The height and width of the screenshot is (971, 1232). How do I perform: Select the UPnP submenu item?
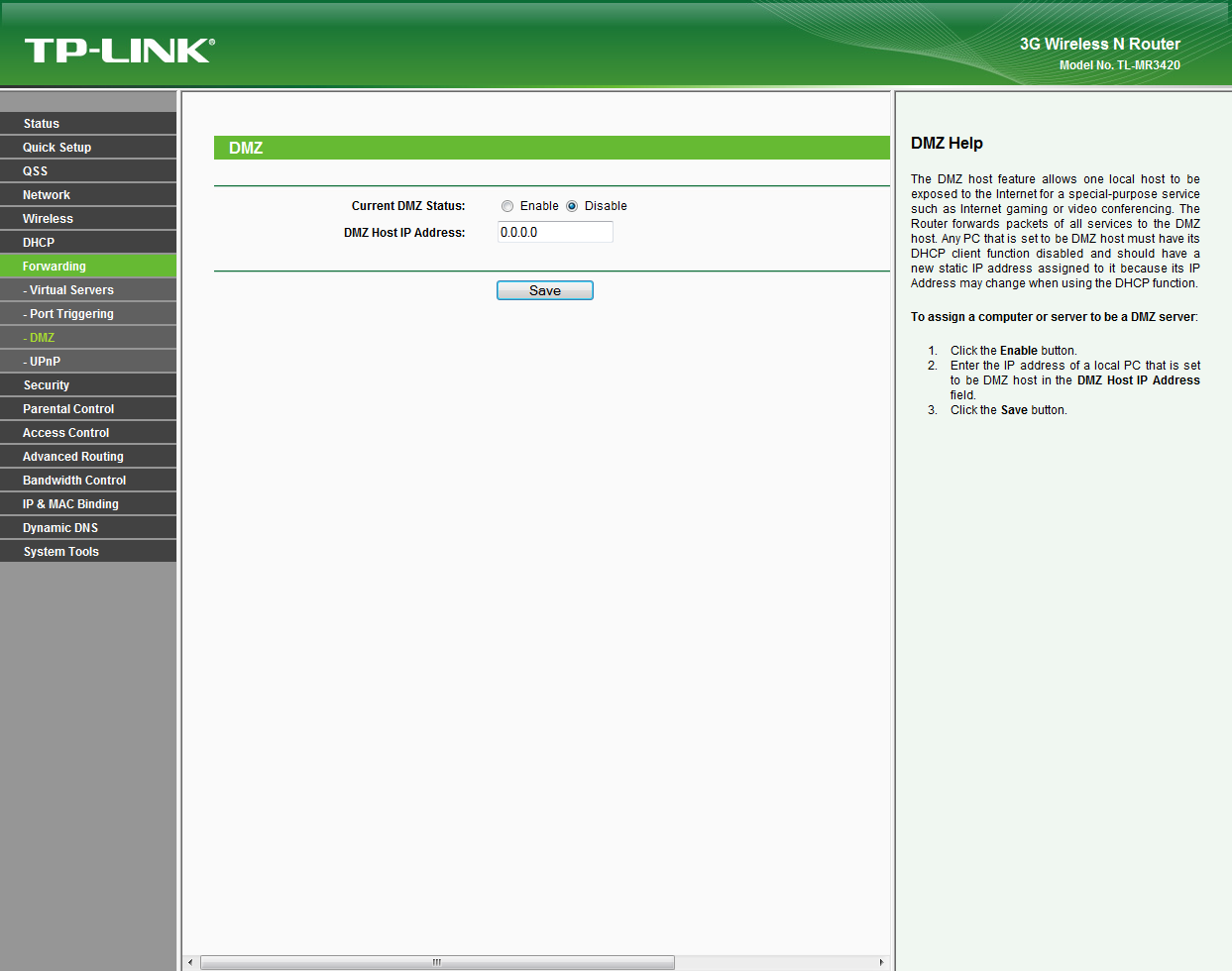[x=45, y=362]
